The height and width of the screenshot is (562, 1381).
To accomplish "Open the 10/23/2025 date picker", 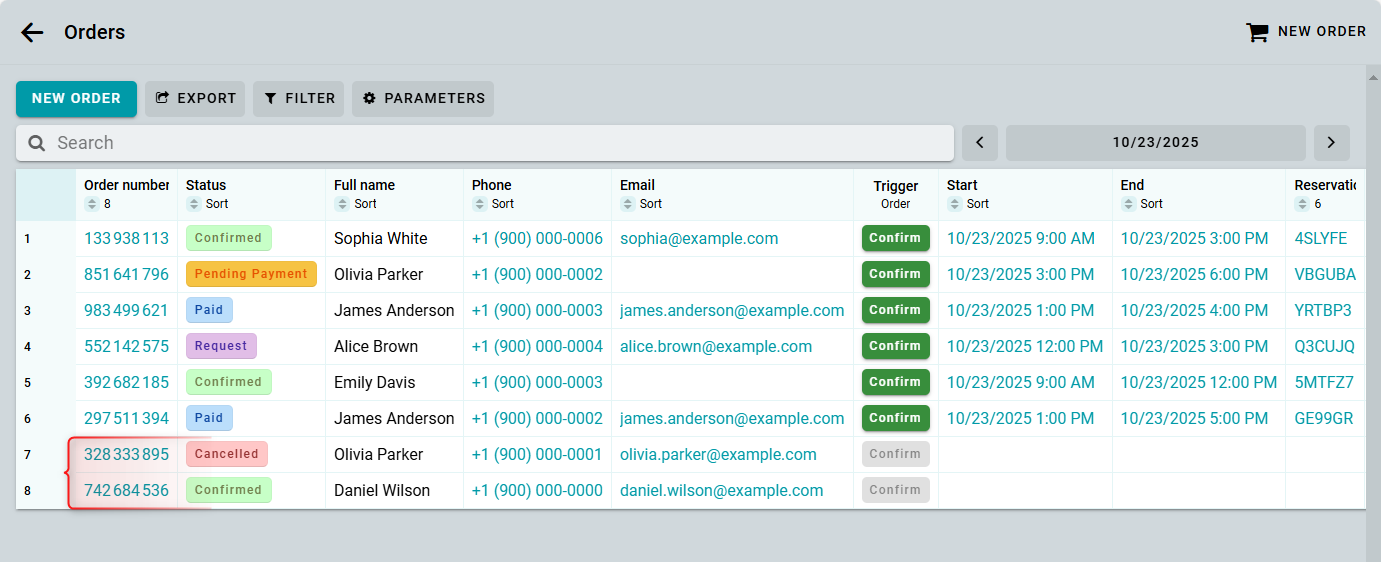I will coord(1155,143).
